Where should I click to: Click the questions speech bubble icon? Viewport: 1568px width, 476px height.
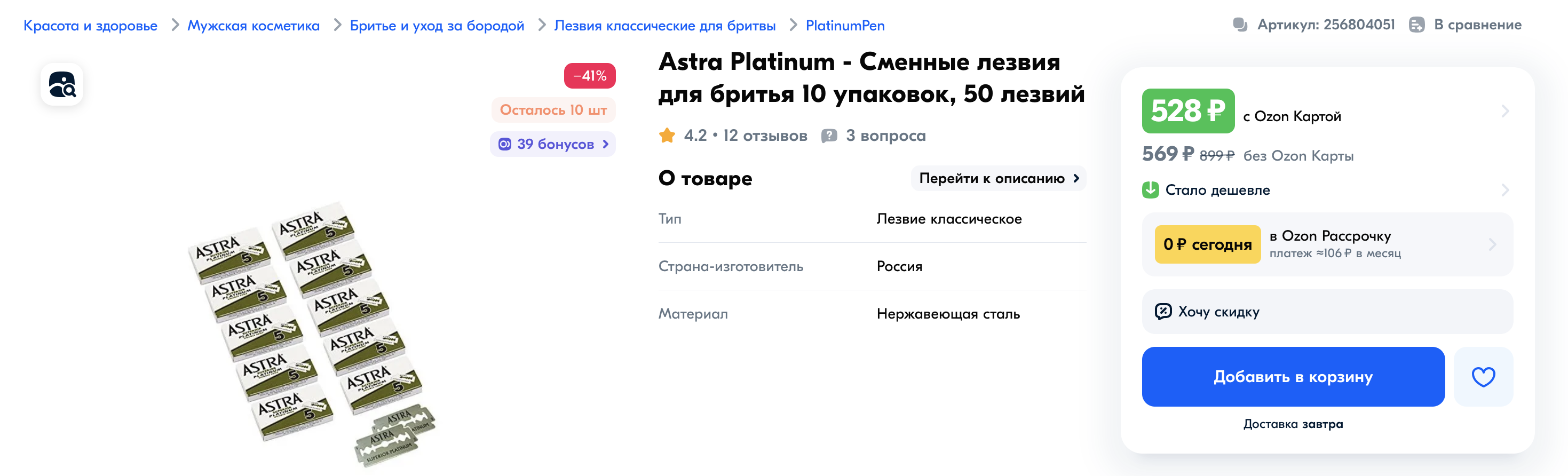(x=829, y=136)
